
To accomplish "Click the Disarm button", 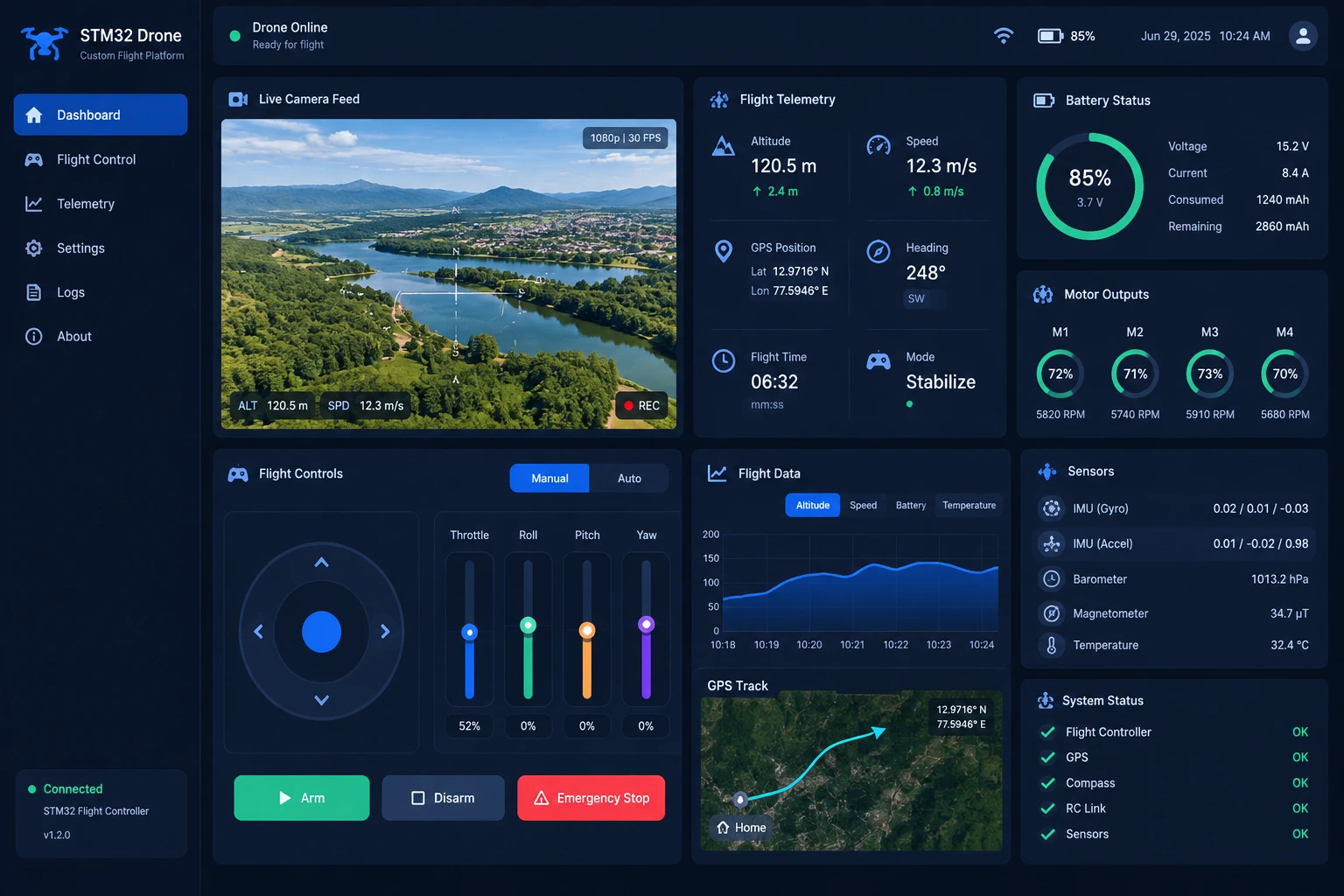I will coord(444,798).
